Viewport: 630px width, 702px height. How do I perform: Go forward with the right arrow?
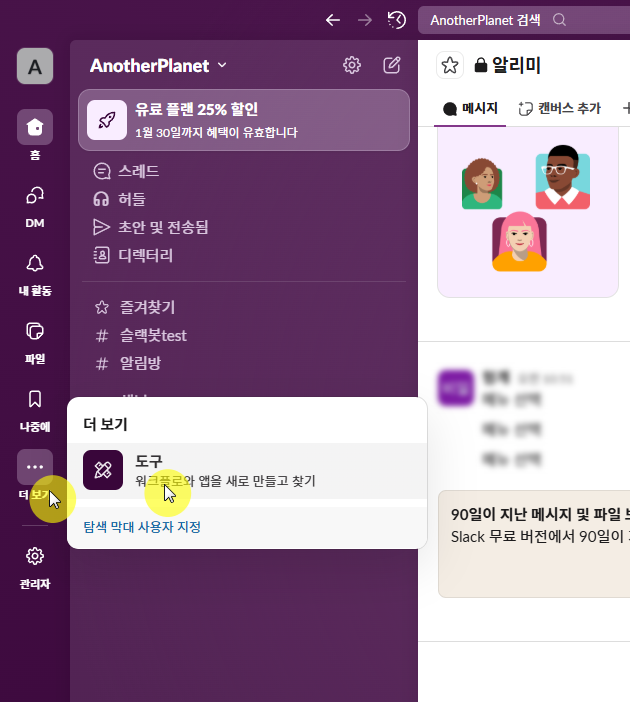(365, 20)
